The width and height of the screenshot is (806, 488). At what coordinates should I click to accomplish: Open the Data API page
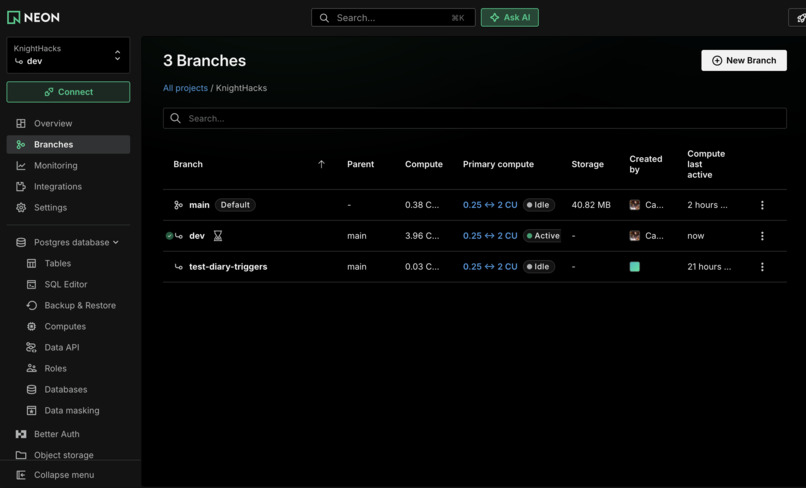(x=62, y=348)
